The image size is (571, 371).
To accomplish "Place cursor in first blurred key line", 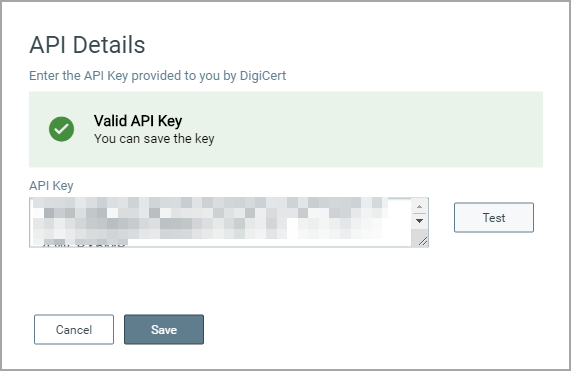I will [x=208, y=203].
